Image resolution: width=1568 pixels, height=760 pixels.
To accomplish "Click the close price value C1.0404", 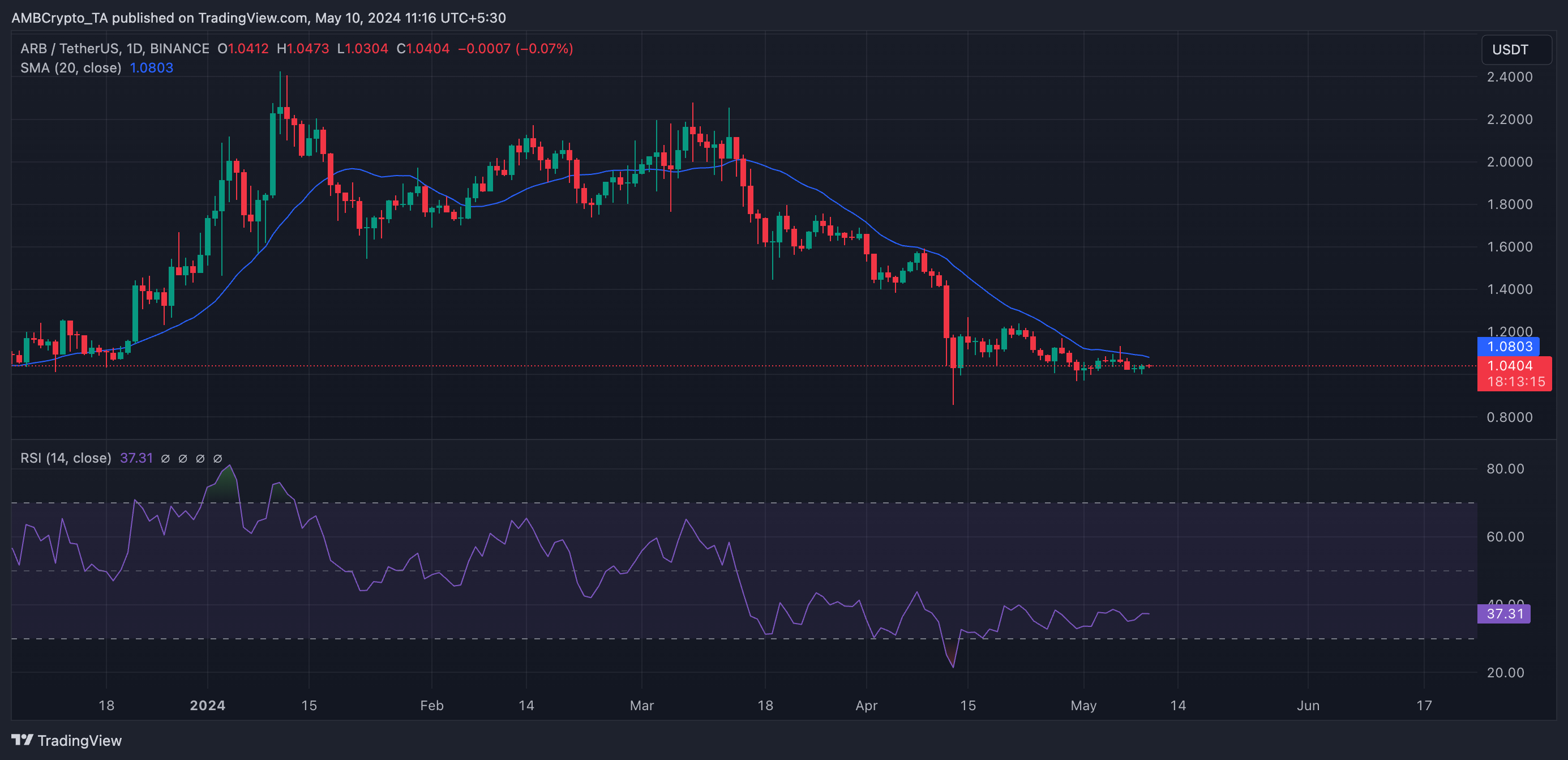I will [423, 49].
